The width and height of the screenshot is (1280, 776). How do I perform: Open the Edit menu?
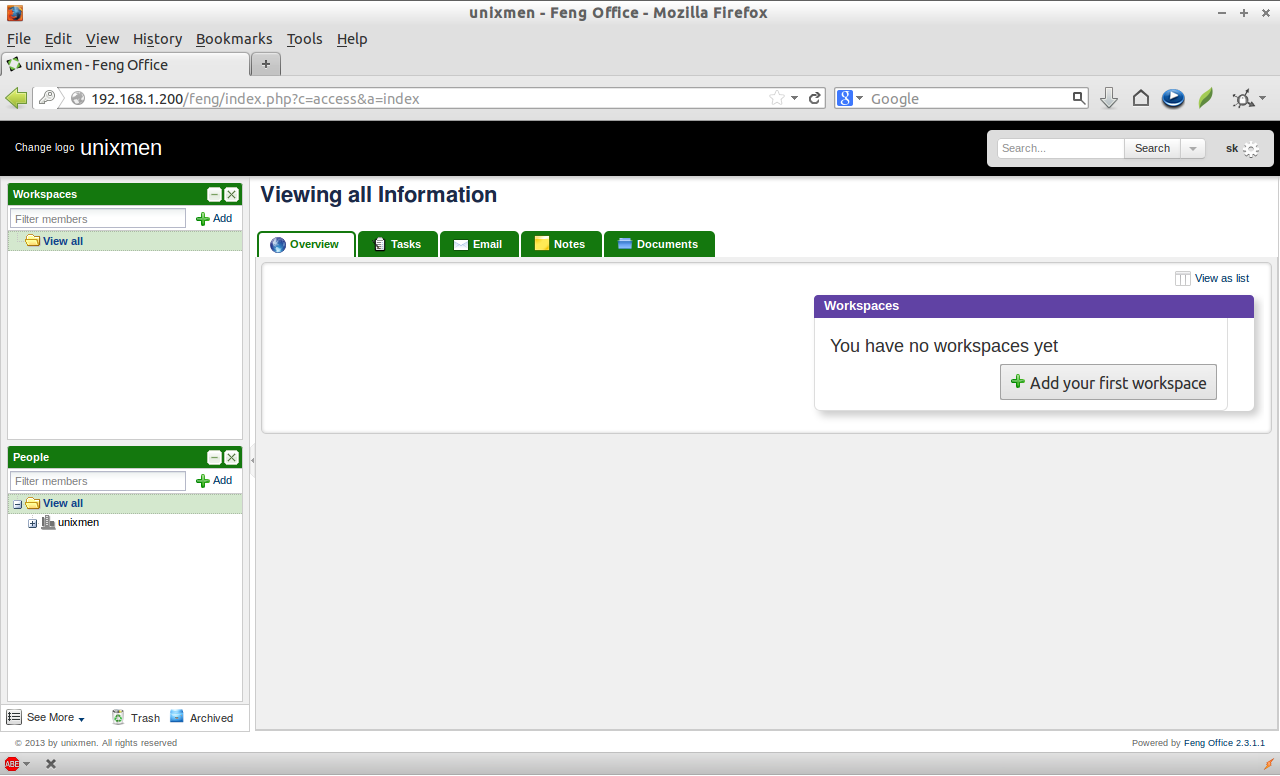pos(58,39)
